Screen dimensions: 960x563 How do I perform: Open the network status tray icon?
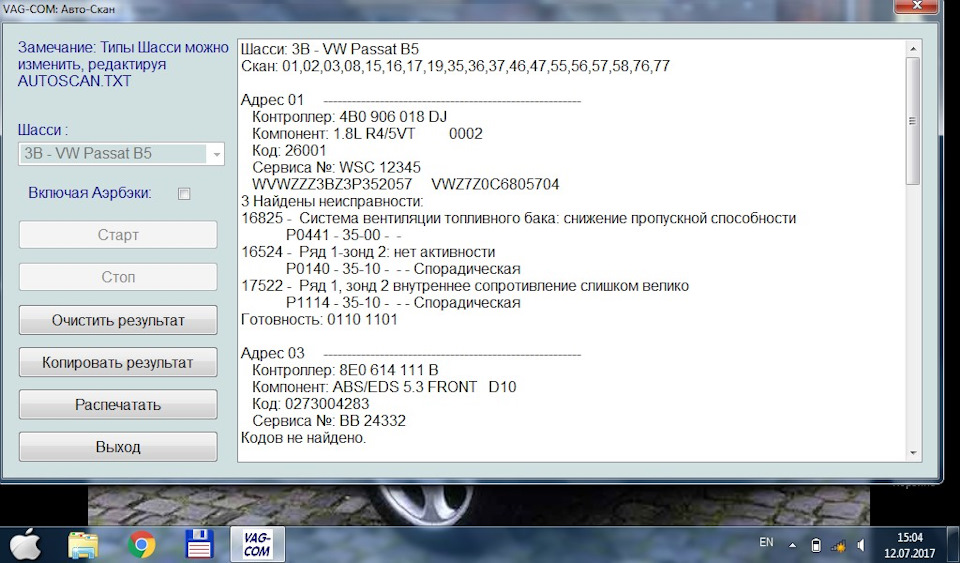coord(838,545)
